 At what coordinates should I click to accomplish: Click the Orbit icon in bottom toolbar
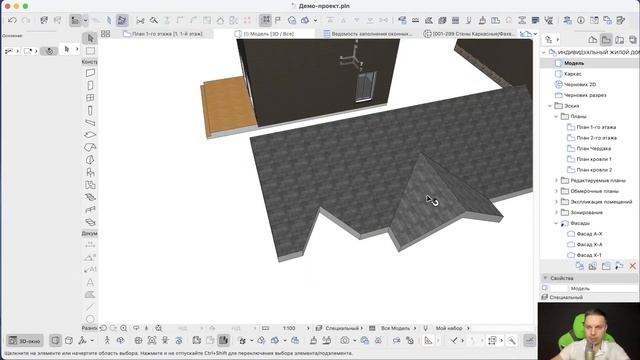pyautogui.click(x=120, y=340)
